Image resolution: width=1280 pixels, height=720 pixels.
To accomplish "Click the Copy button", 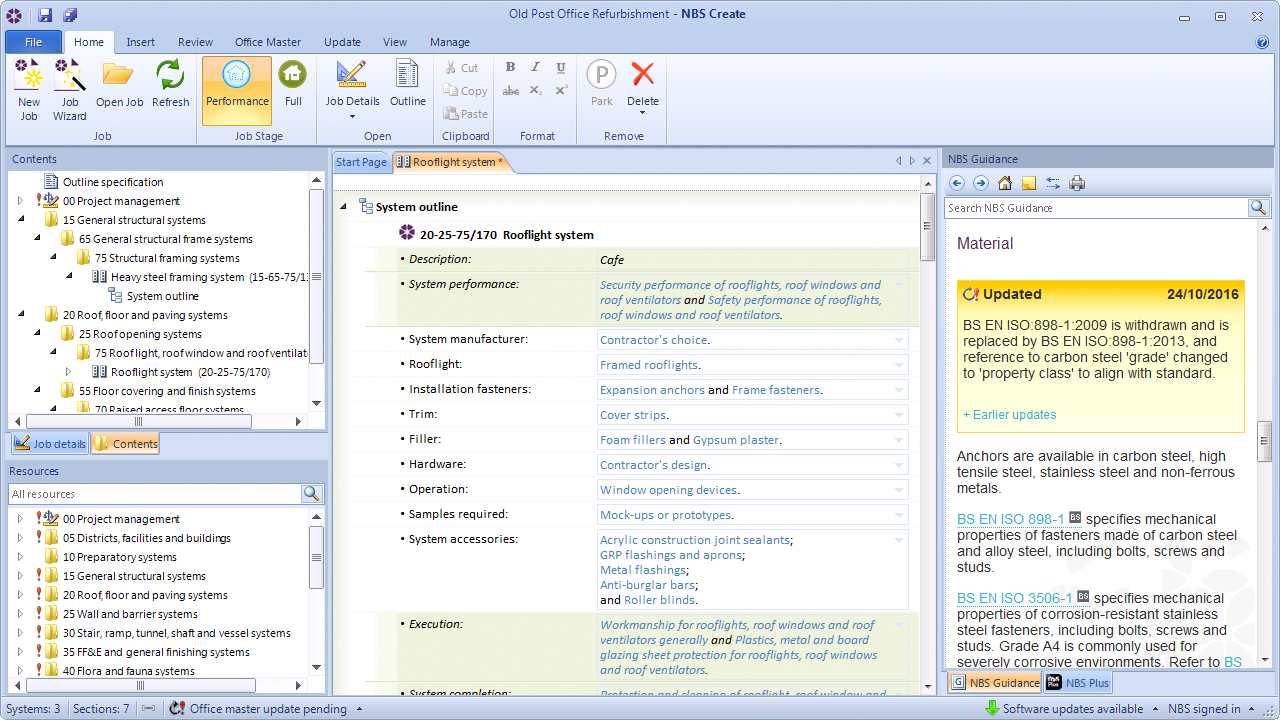I will (x=466, y=91).
